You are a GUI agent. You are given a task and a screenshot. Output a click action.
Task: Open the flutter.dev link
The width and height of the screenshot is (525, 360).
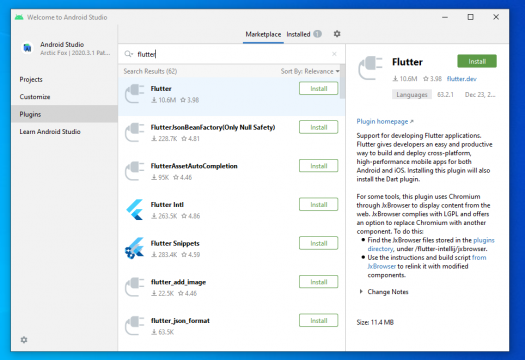[x=461, y=79]
